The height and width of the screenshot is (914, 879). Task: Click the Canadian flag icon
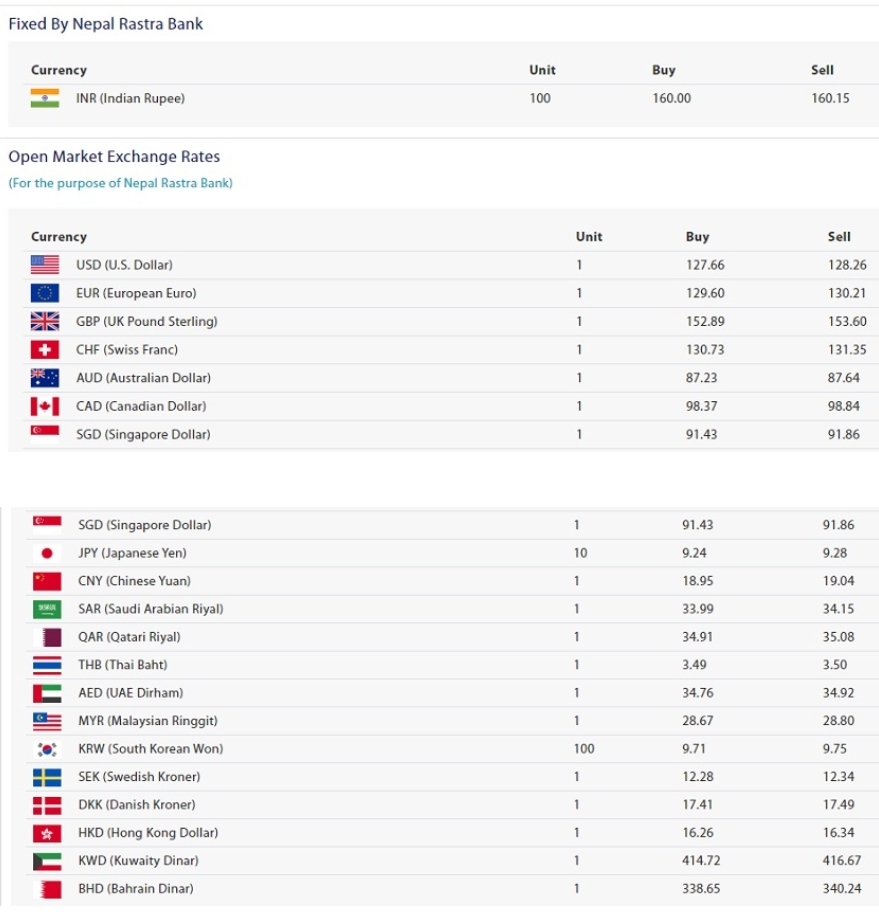click(x=45, y=406)
